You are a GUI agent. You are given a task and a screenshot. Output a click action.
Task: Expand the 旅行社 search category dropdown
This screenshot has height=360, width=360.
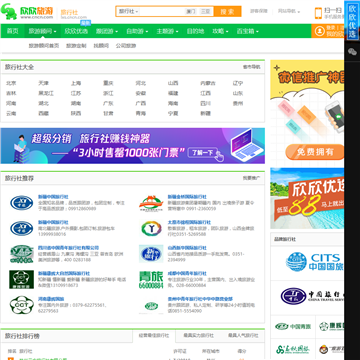(129, 11)
